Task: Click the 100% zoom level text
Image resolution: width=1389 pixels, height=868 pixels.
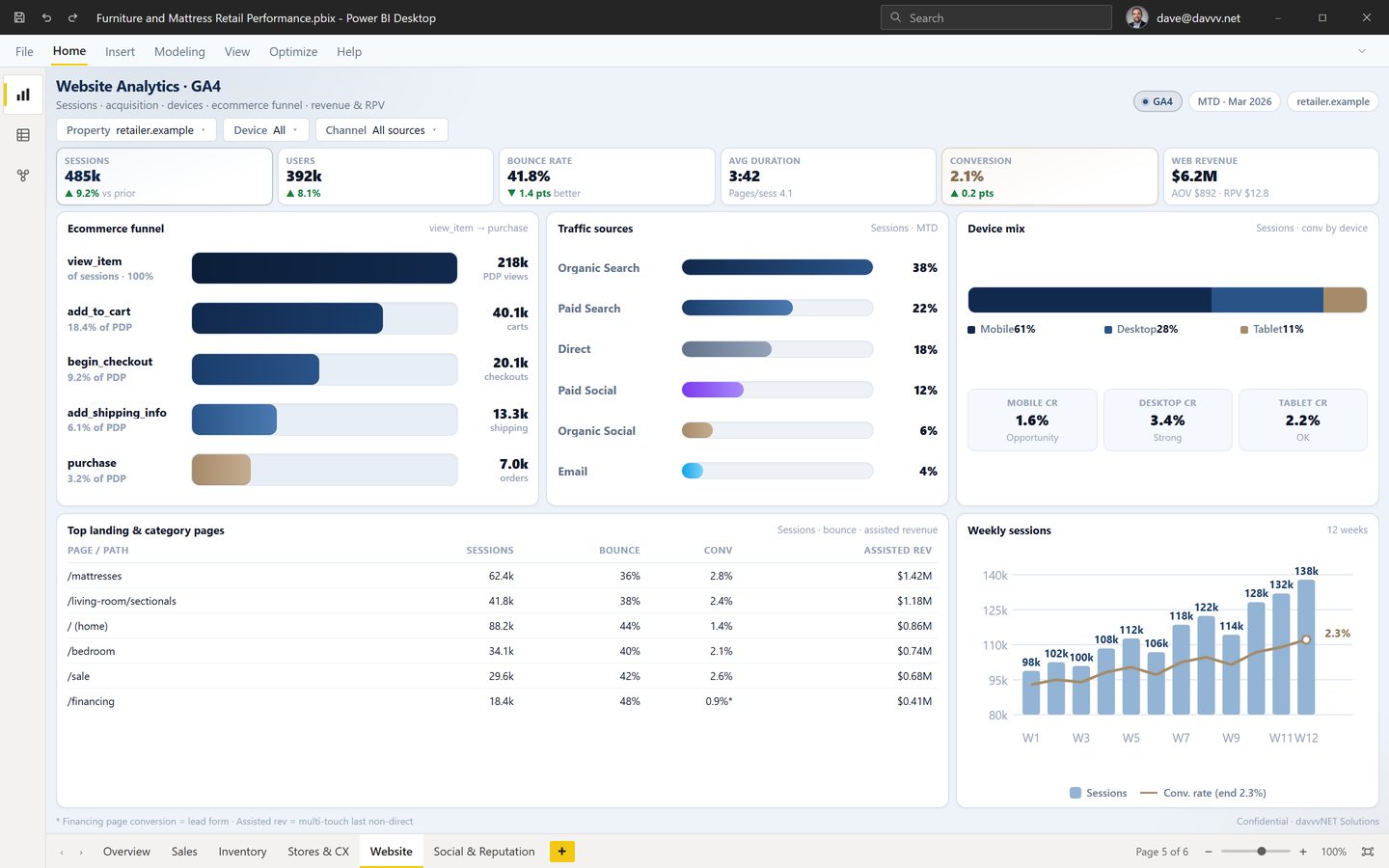Action: (1333, 852)
